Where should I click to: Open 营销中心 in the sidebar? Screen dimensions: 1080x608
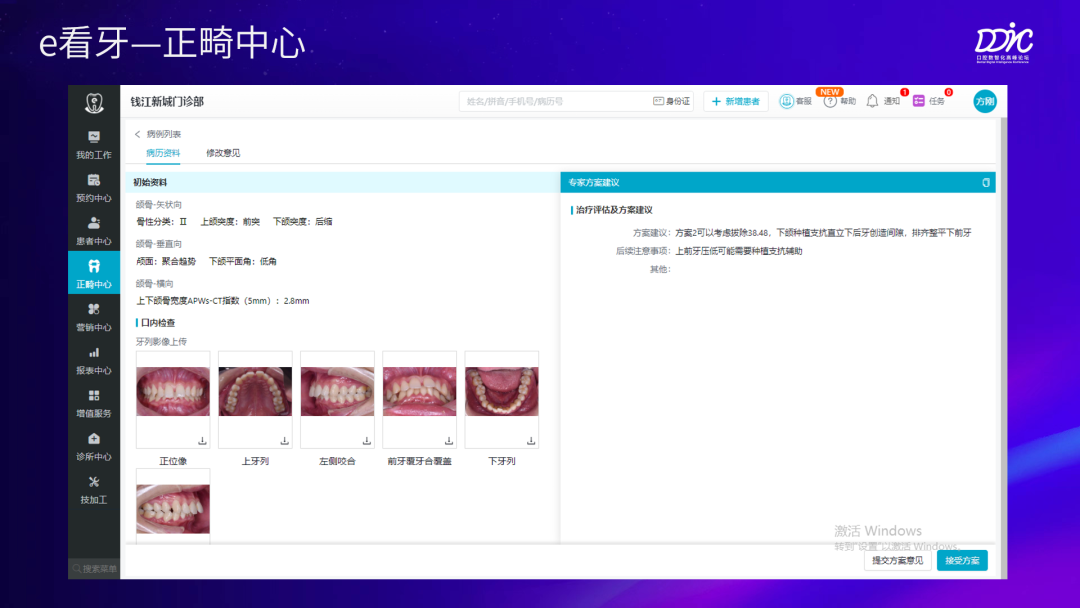coord(94,317)
